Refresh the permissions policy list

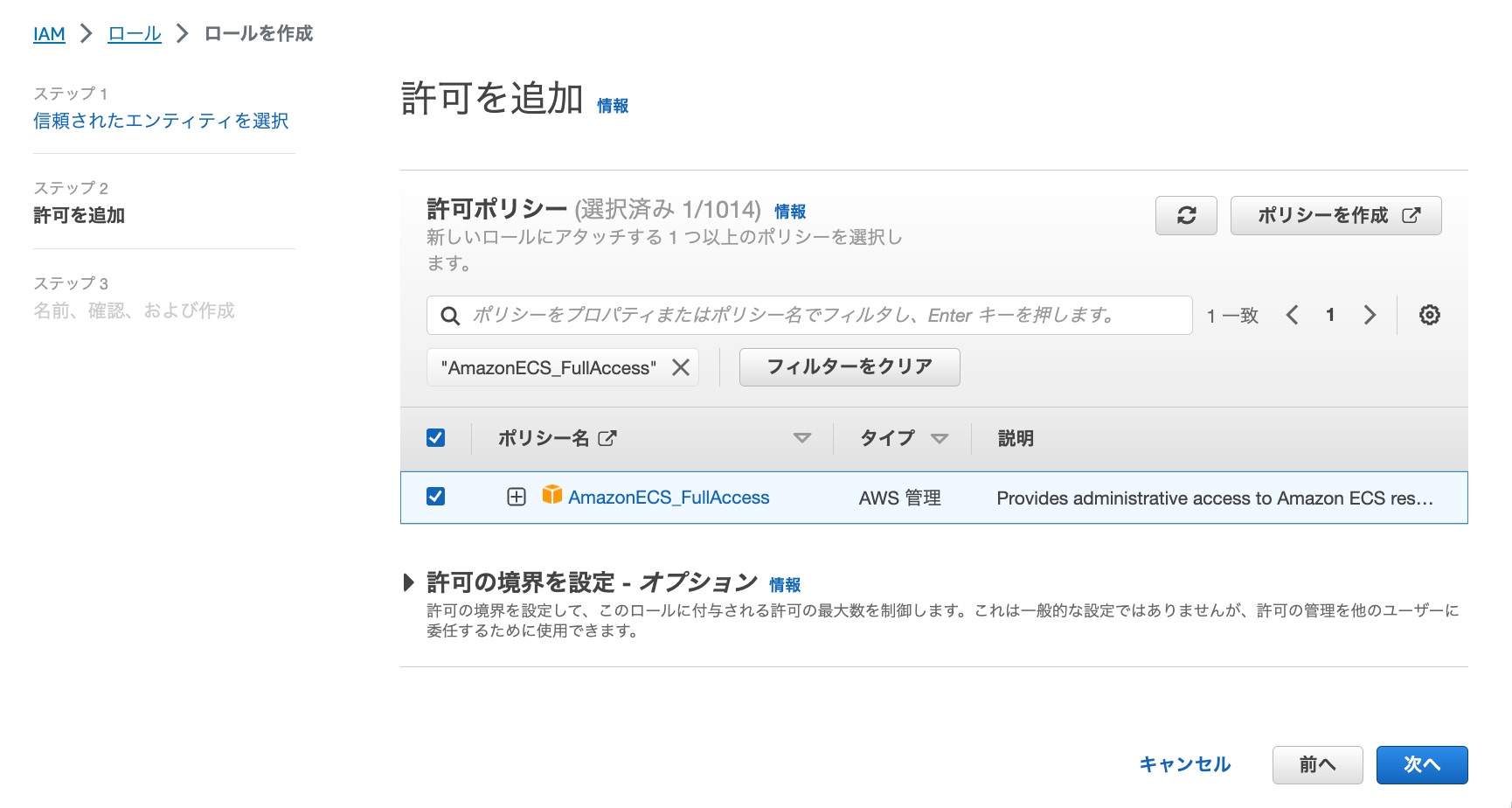(1186, 215)
